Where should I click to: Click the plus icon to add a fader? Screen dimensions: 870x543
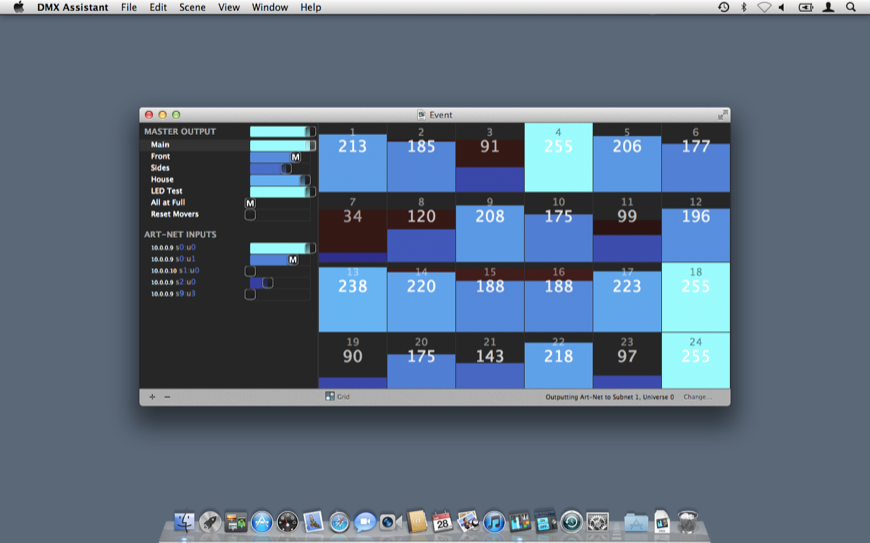click(152, 397)
